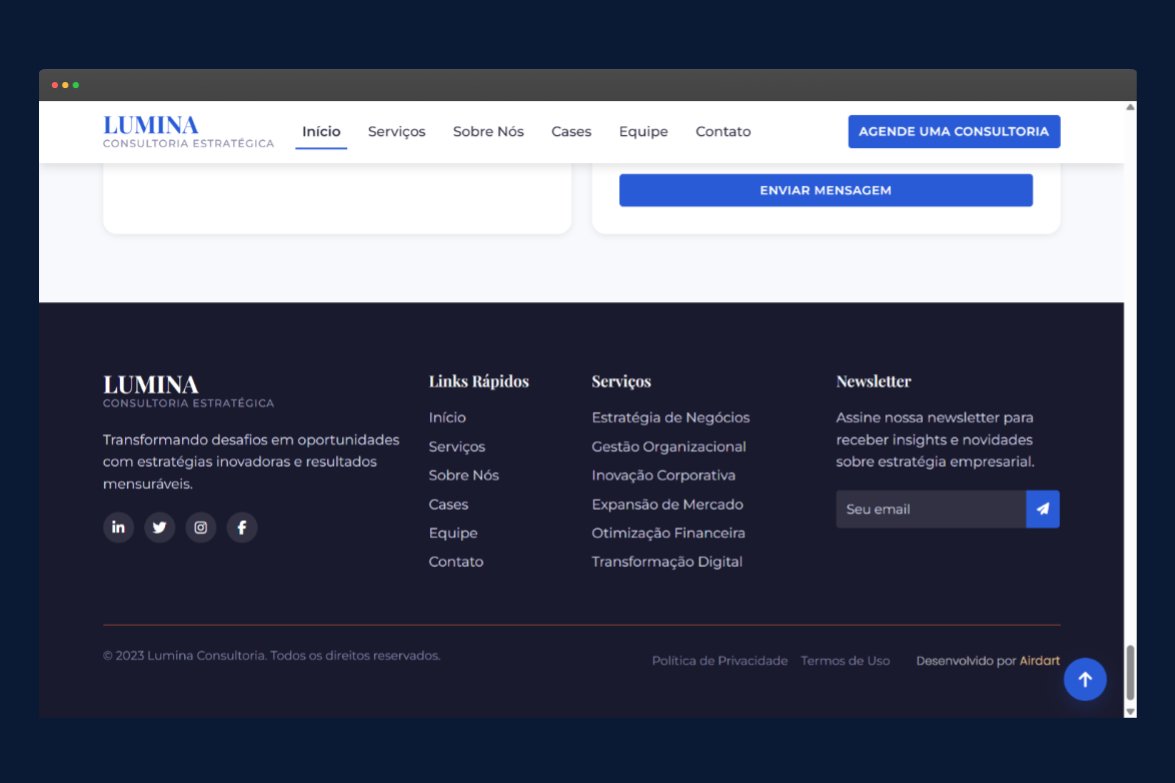Click the Facebook social icon
1175x783 pixels.
pos(241,527)
